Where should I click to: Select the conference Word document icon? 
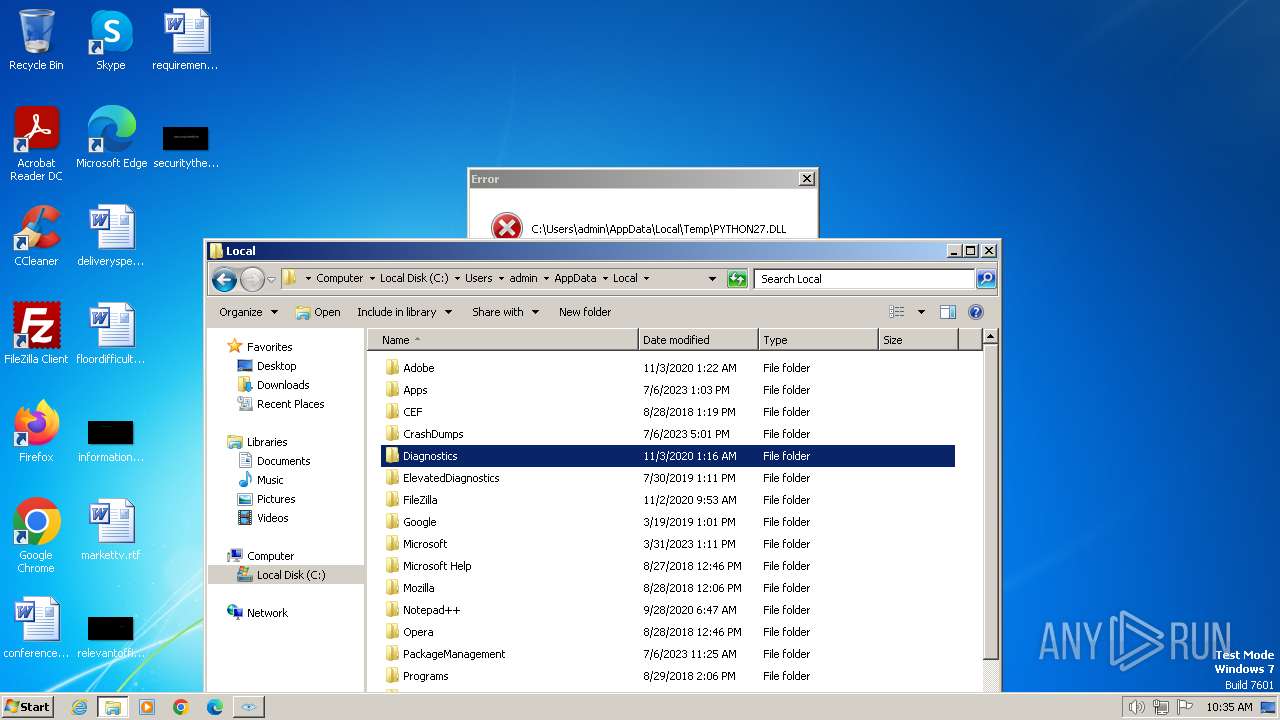36,628
